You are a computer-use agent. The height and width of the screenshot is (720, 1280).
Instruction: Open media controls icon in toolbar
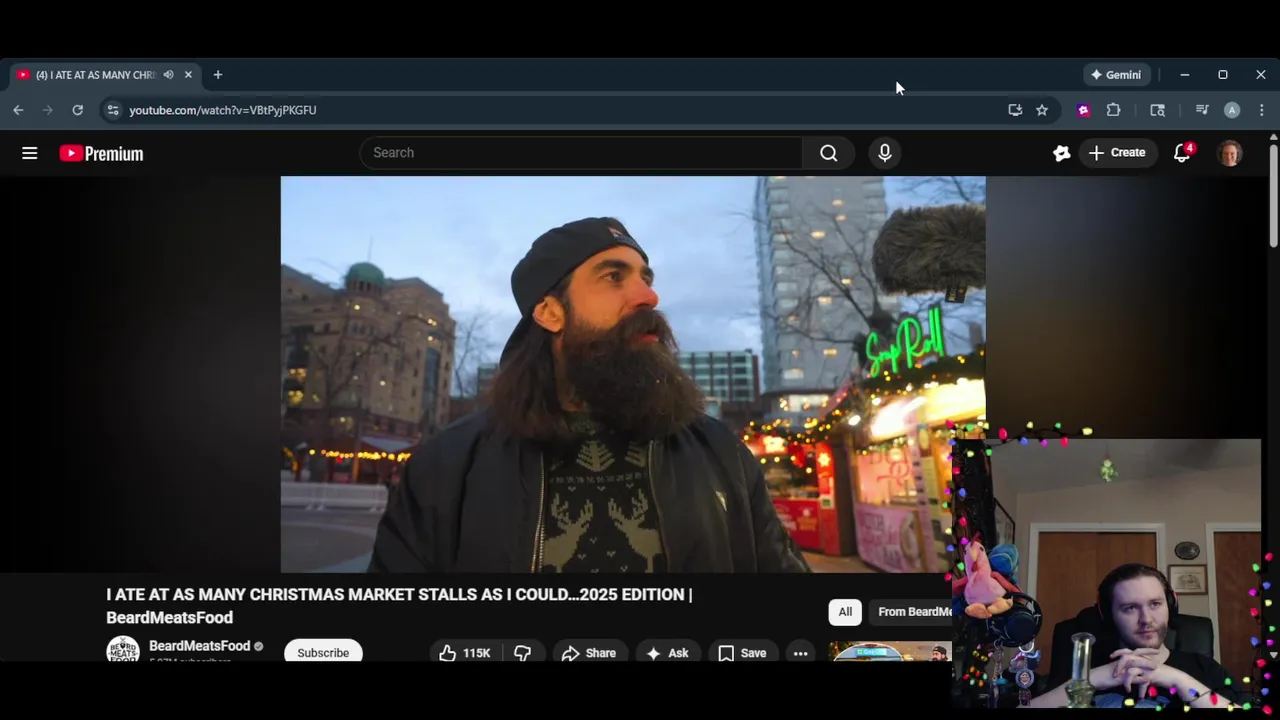click(1202, 110)
